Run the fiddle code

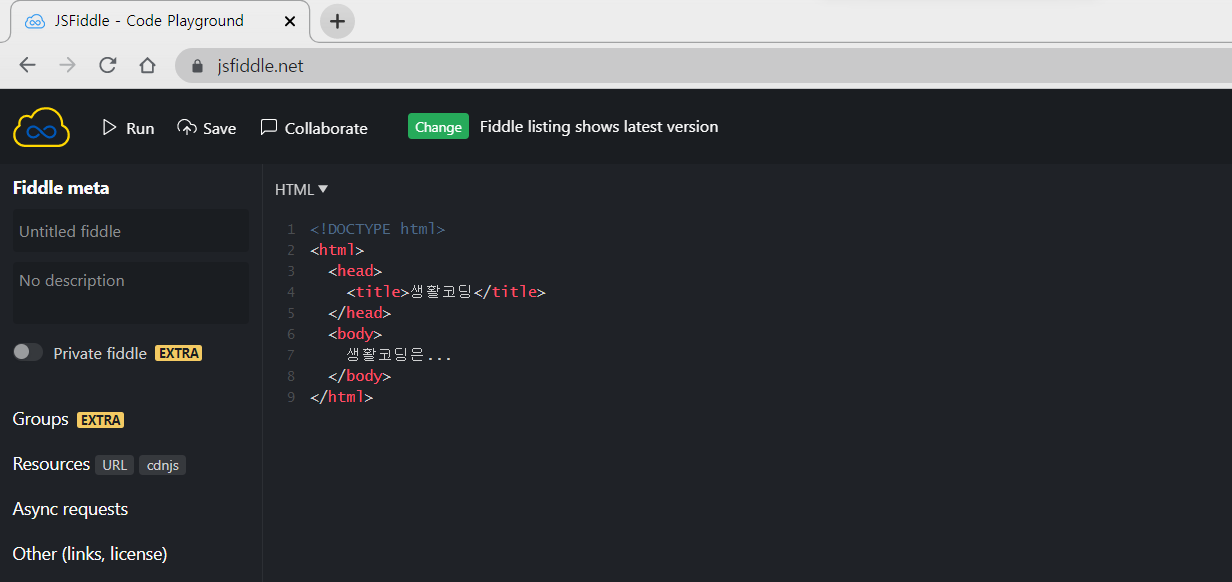tap(128, 128)
